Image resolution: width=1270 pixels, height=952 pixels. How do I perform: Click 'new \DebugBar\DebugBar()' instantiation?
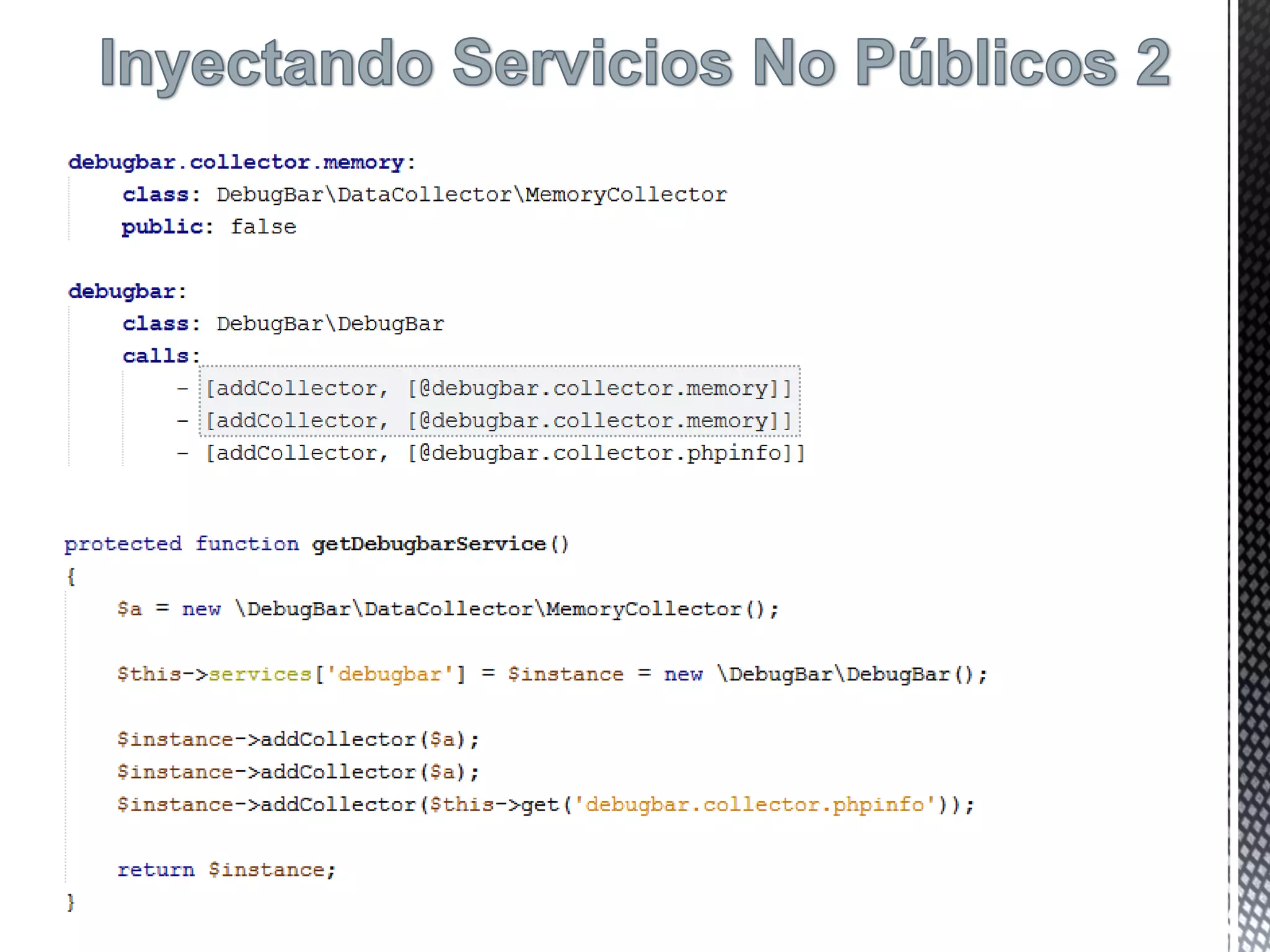[x=825, y=674]
